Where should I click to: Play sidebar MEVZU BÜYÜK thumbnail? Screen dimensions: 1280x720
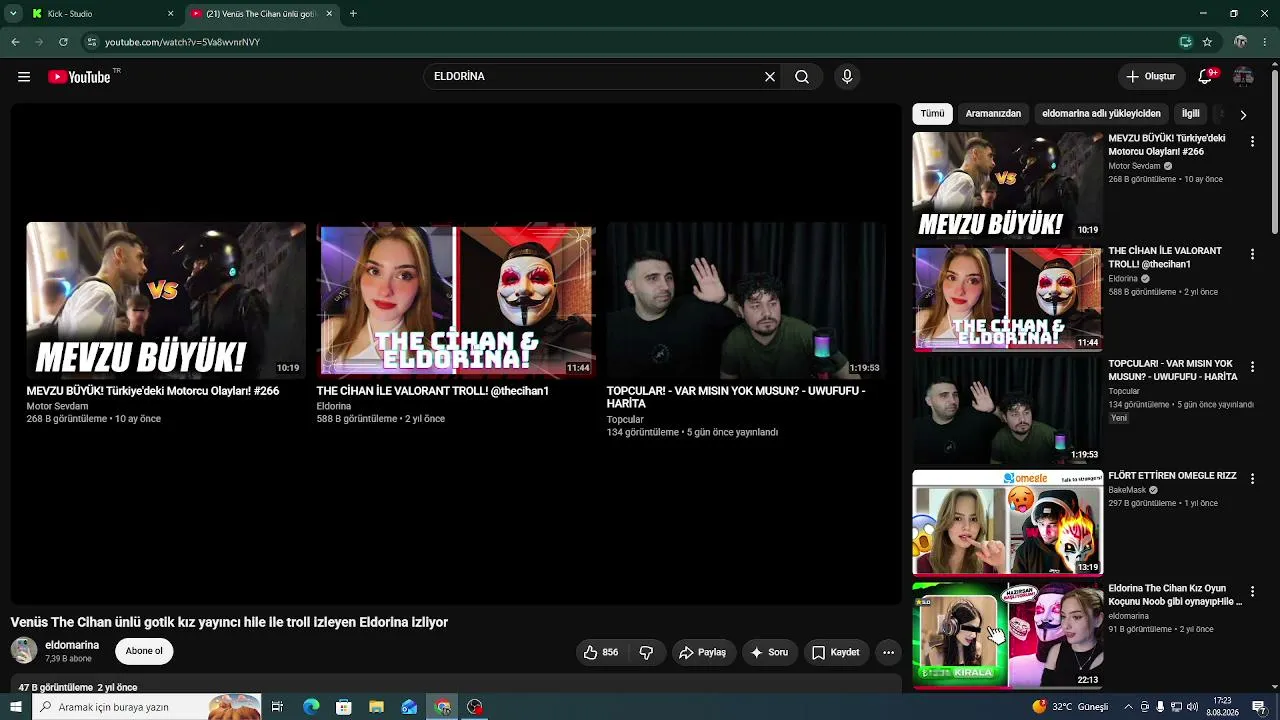coord(1007,185)
